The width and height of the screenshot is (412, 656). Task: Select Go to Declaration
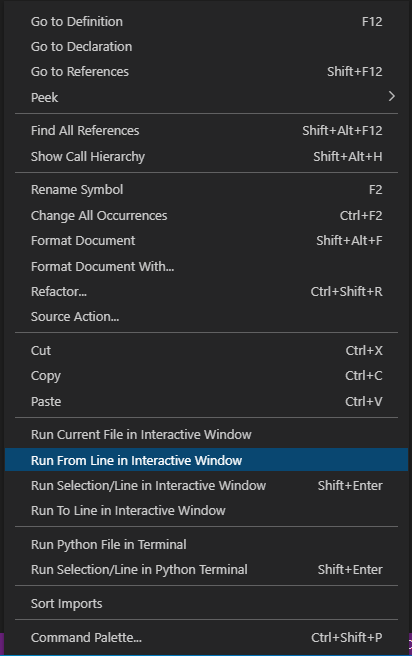[206, 46]
